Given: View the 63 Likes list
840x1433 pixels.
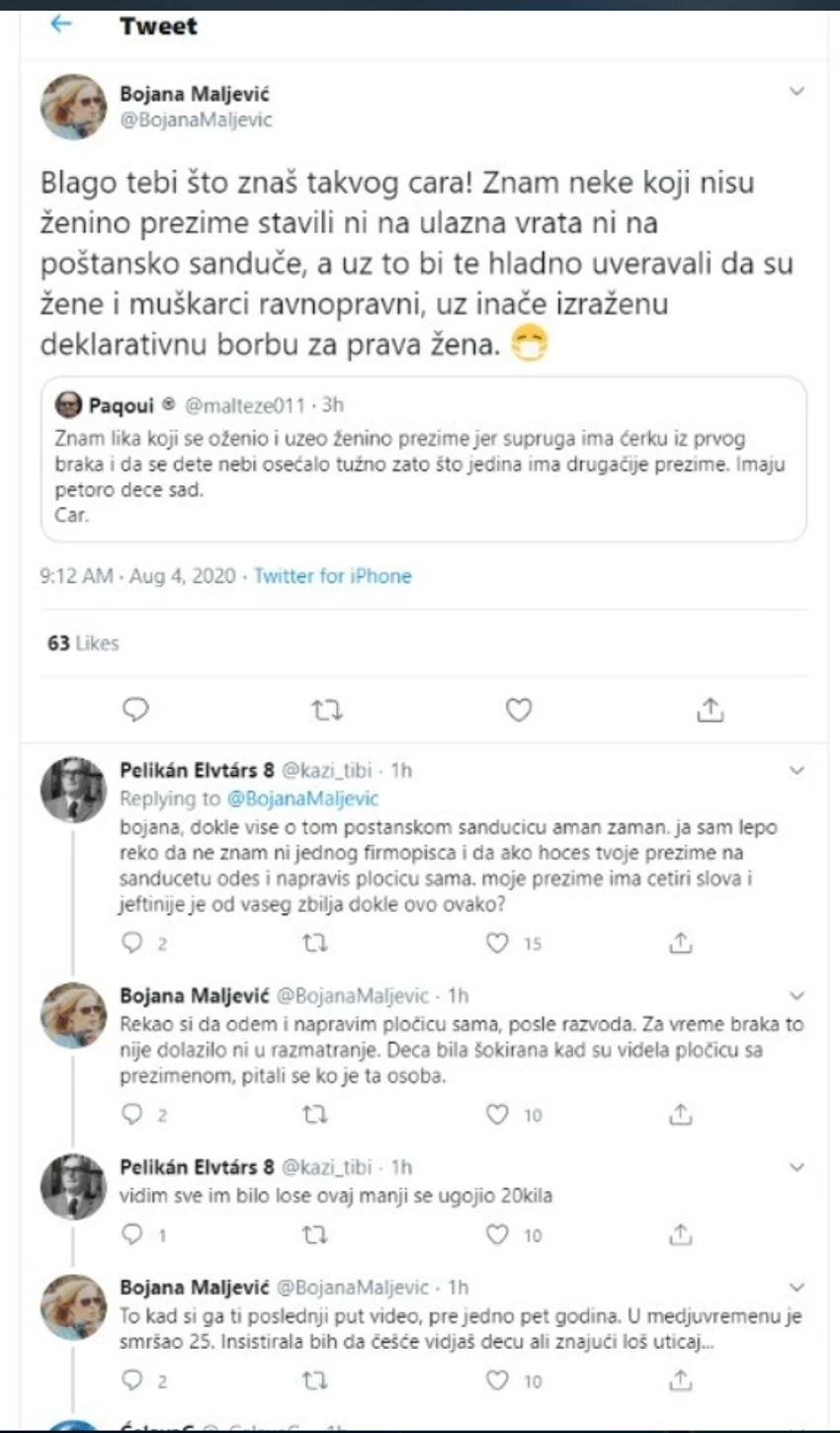Looking at the screenshot, I should tap(83, 643).
